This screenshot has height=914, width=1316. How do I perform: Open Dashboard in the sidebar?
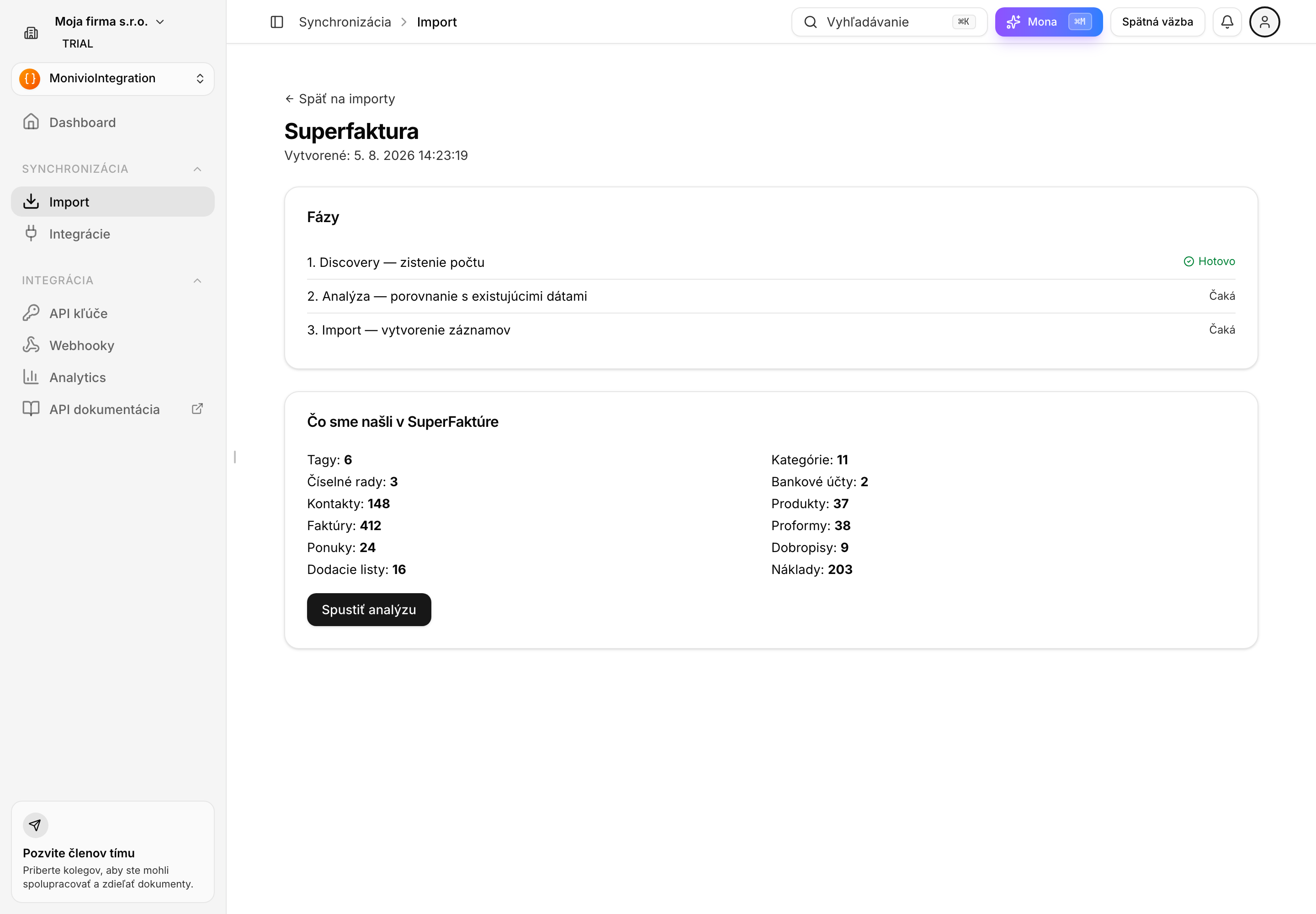[113, 122]
